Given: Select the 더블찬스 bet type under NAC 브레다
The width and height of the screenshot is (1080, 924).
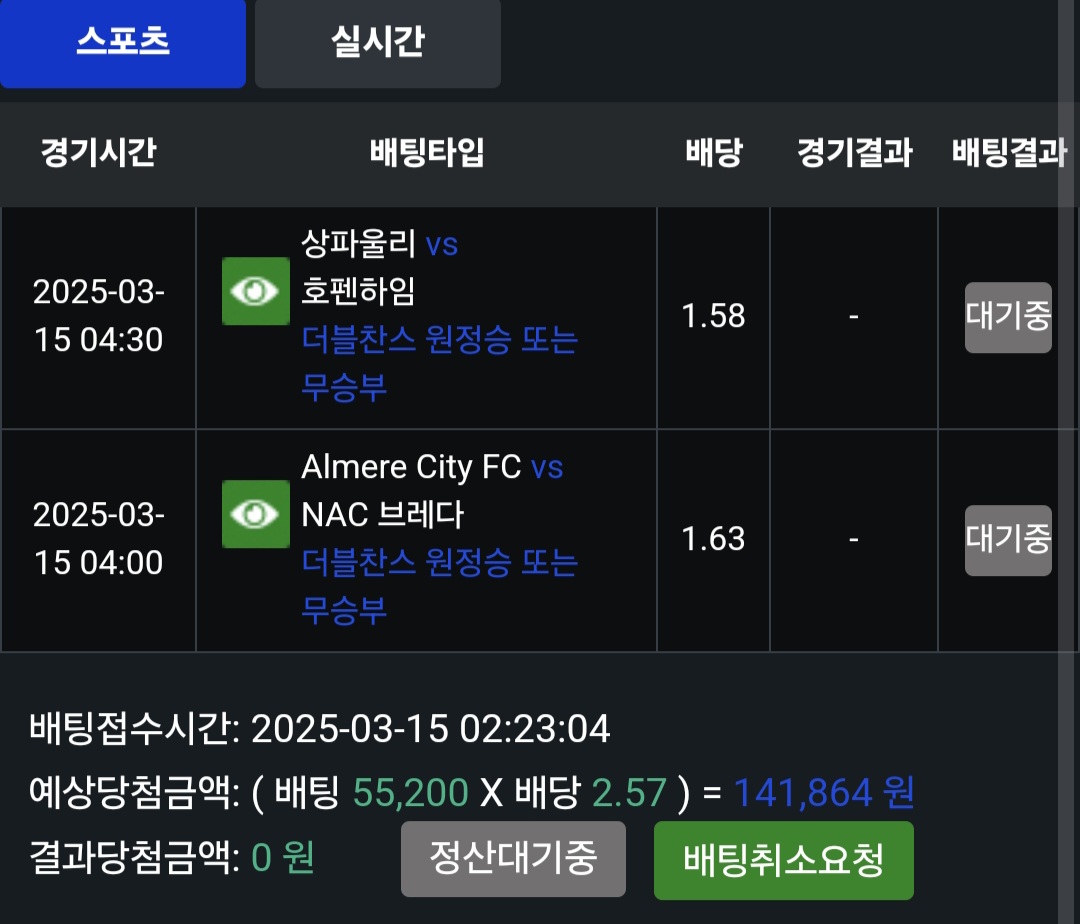Looking at the screenshot, I should click(x=440, y=586).
